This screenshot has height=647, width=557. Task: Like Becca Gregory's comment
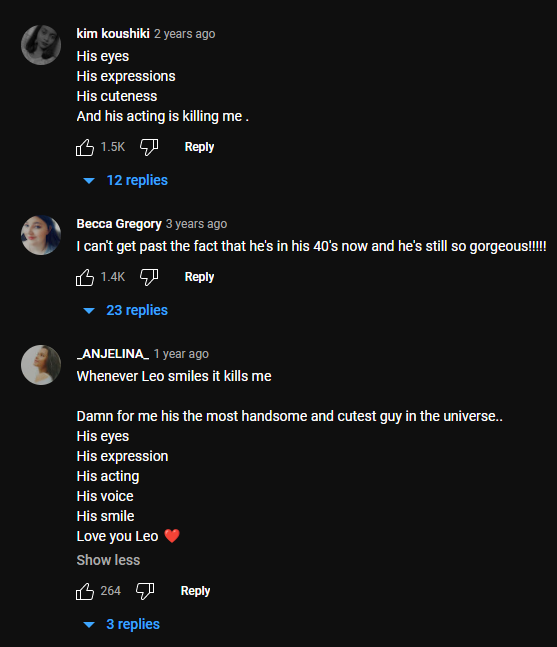(85, 277)
